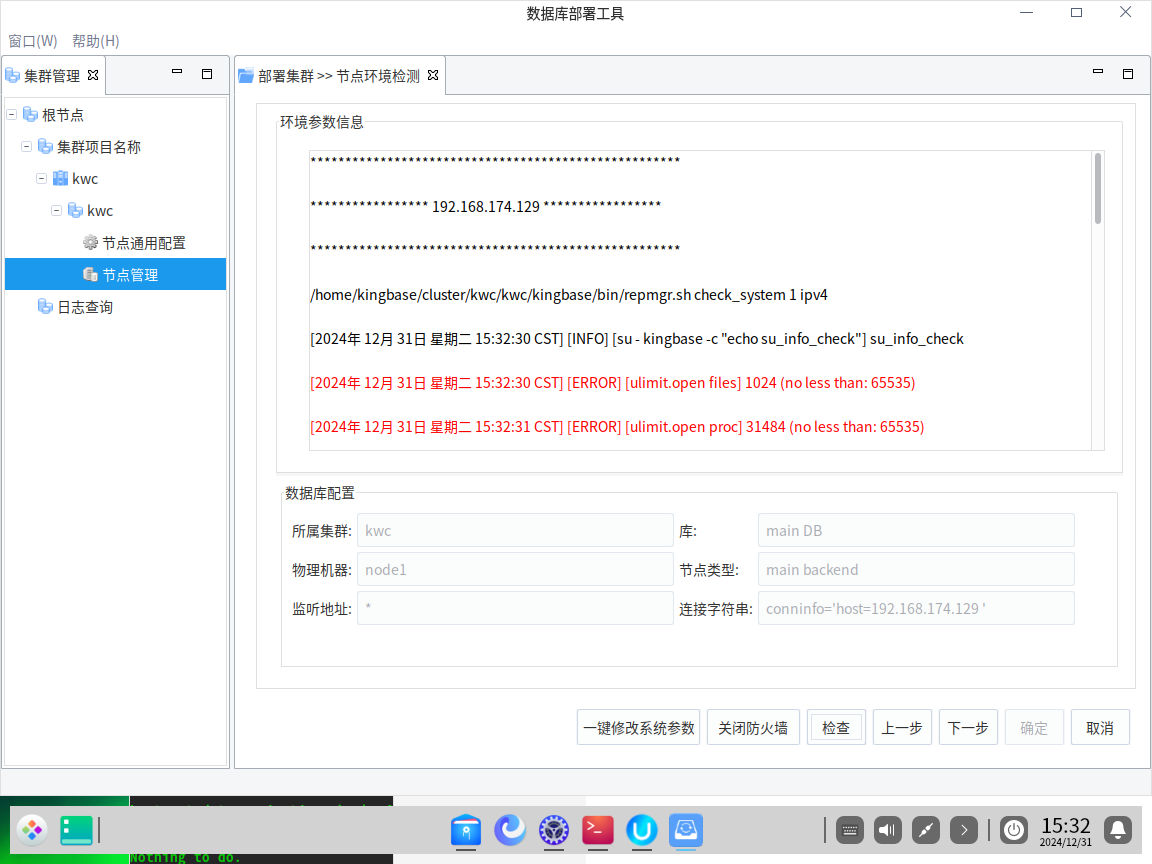Click the 节点通用配置 gear icon
Screen dimensions: 1152x864
(x=90, y=243)
